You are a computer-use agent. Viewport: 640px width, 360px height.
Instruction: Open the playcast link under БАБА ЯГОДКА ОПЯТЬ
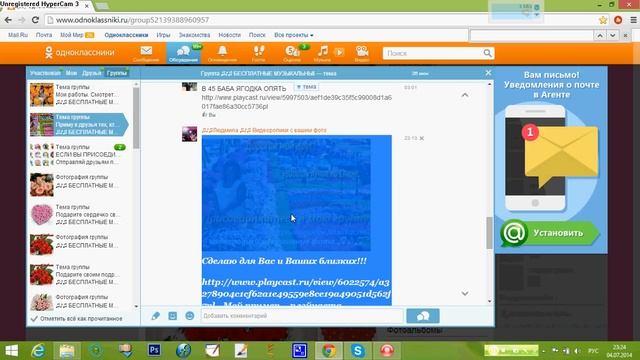pyautogui.click(x=297, y=102)
